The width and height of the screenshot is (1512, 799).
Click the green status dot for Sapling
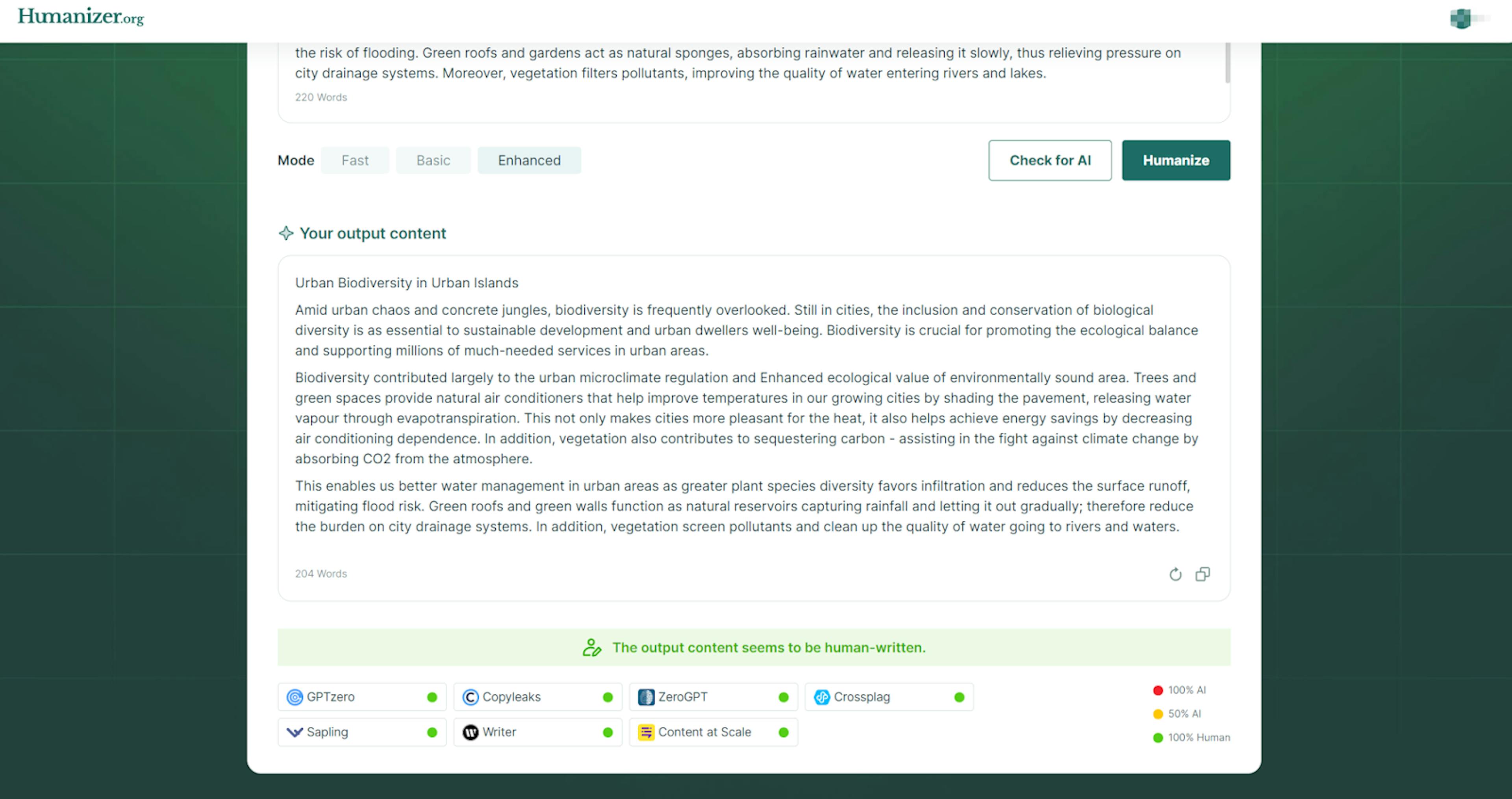click(x=432, y=732)
